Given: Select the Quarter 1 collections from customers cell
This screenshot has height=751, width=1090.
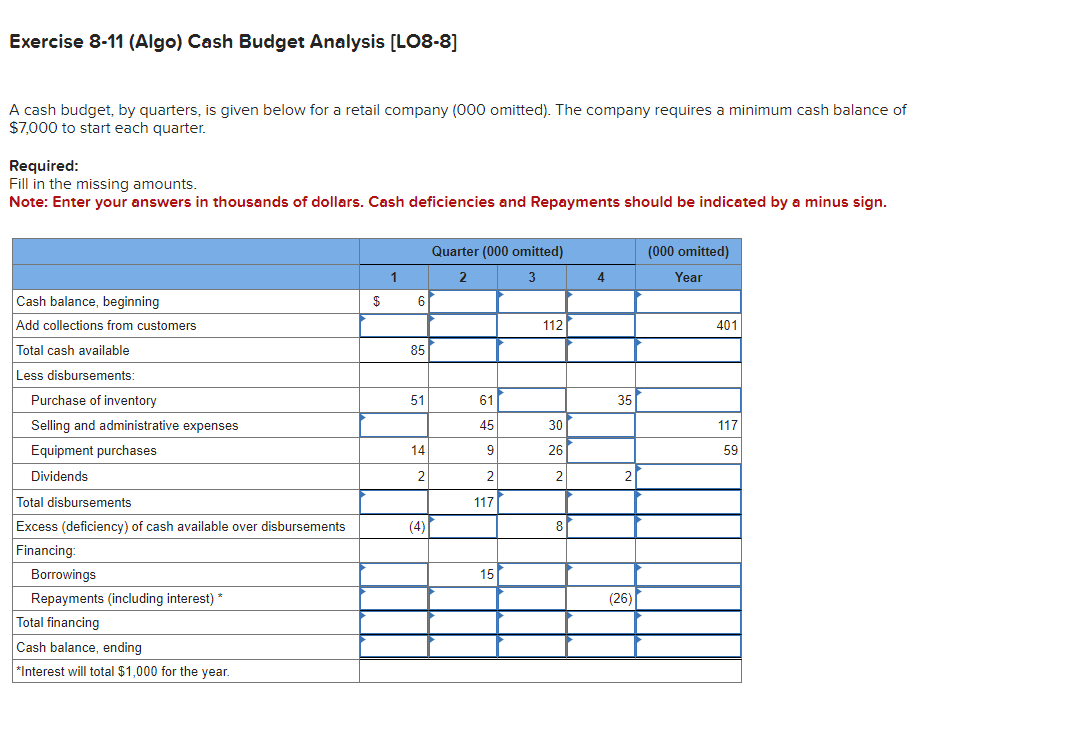Looking at the screenshot, I should (394, 325).
